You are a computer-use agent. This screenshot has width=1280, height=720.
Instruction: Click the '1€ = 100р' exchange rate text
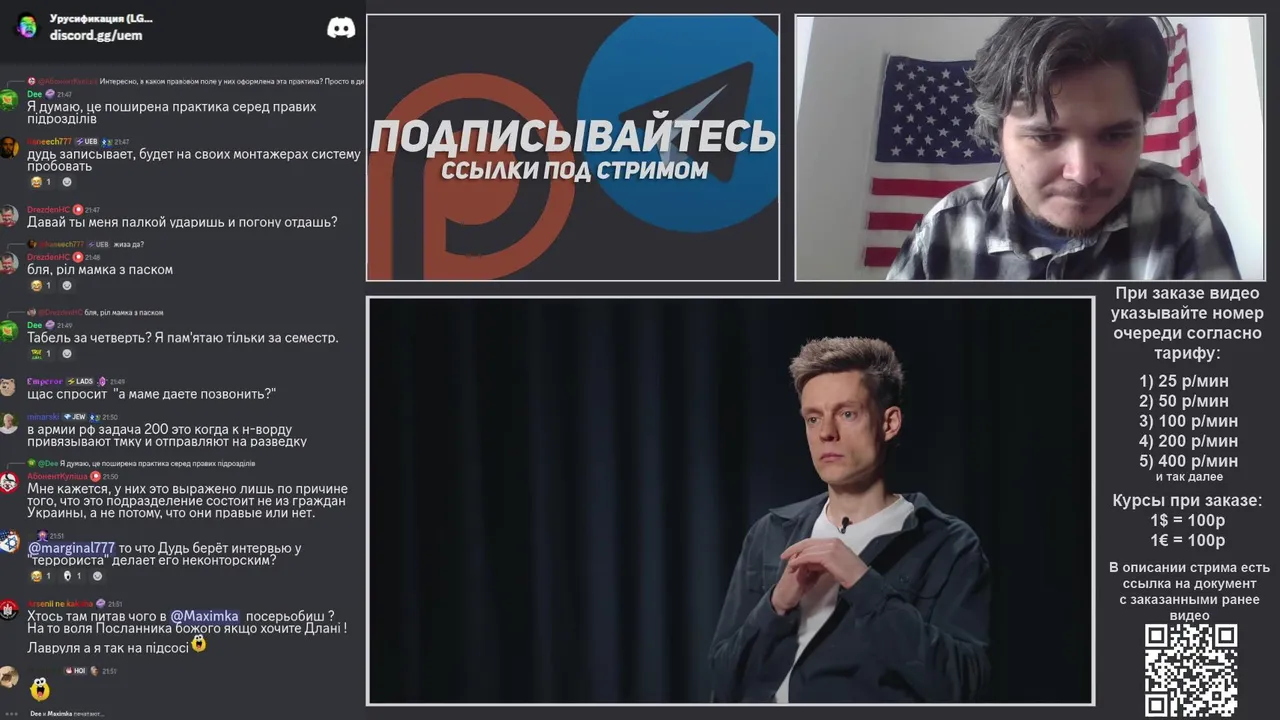[x=1188, y=540]
